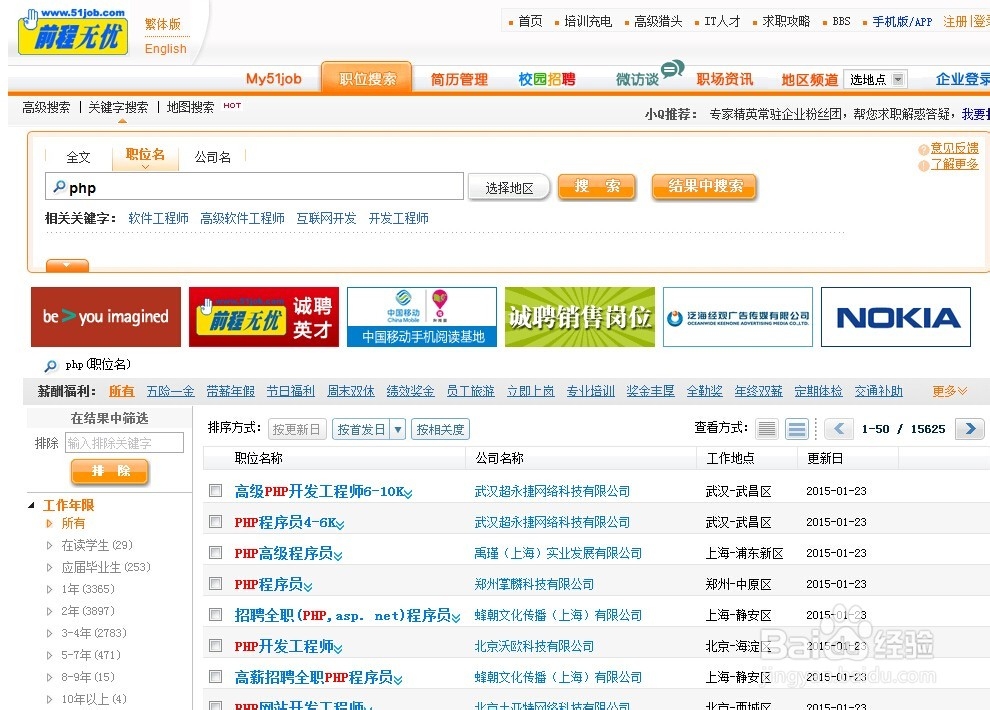Open the 地图搜索 link
Viewport: 990px width, 710px height.
pos(190,107)
